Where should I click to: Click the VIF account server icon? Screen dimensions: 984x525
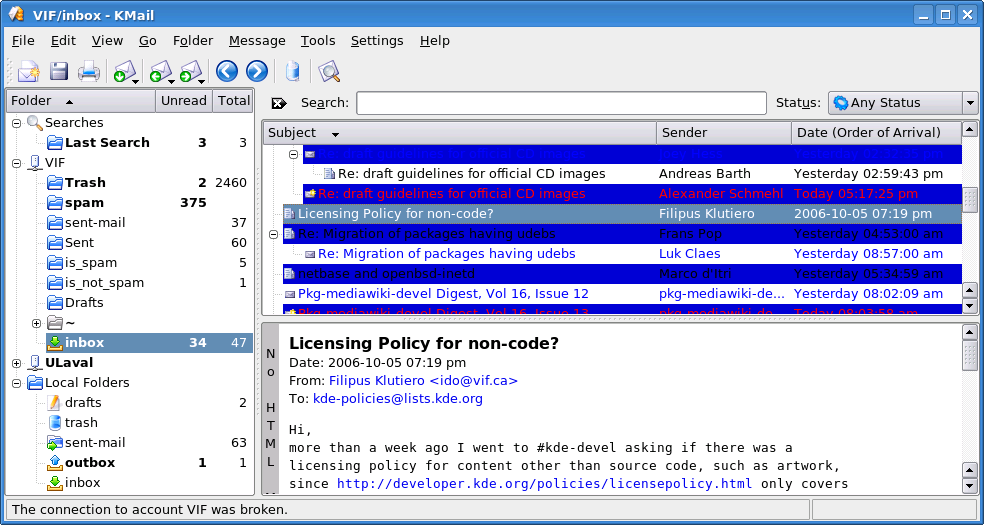[35, 162]
